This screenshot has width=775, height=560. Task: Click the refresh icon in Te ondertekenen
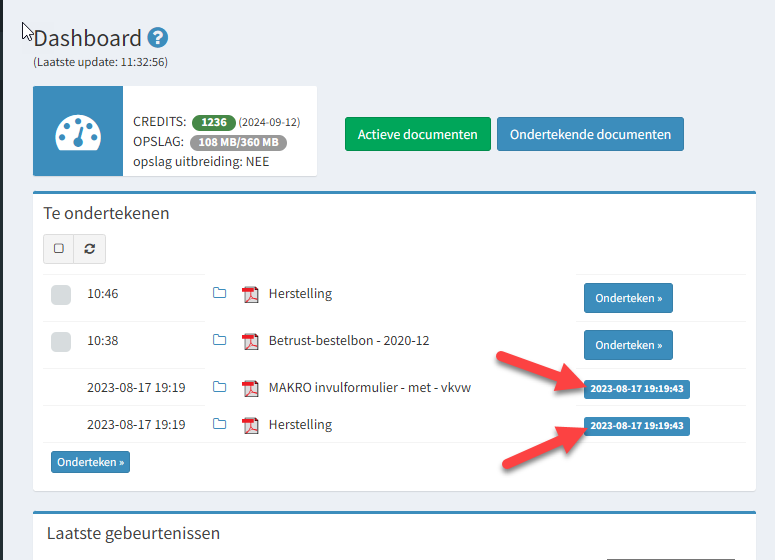pos(89,249)
